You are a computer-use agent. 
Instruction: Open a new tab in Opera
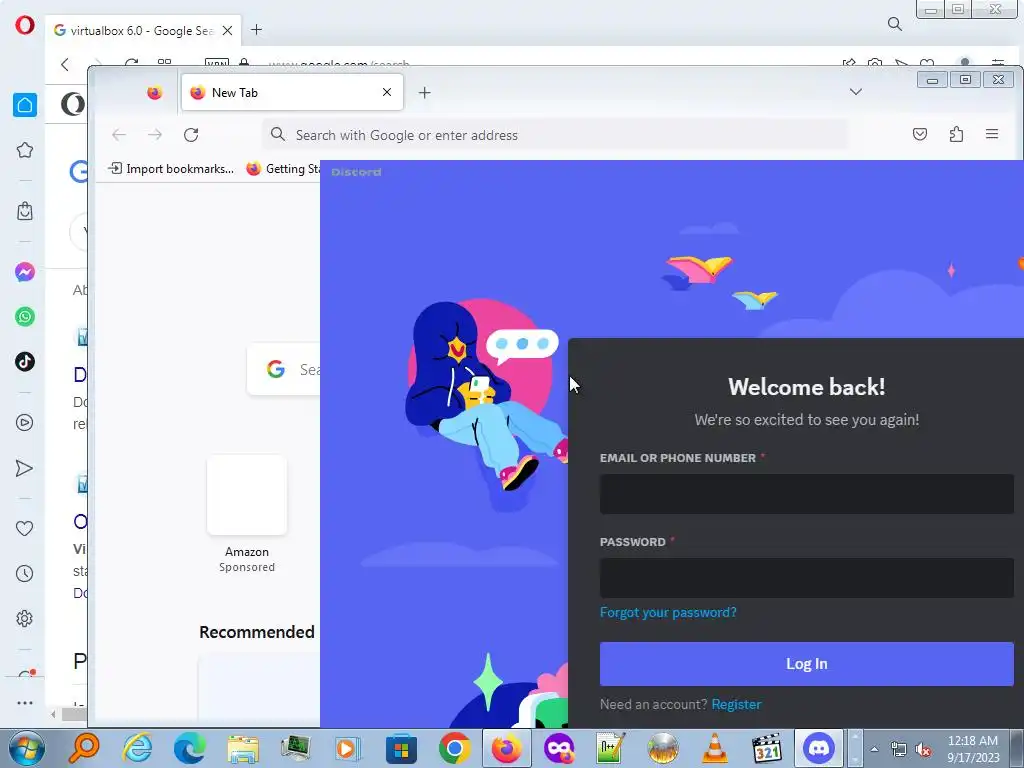(x=257, y=29)
